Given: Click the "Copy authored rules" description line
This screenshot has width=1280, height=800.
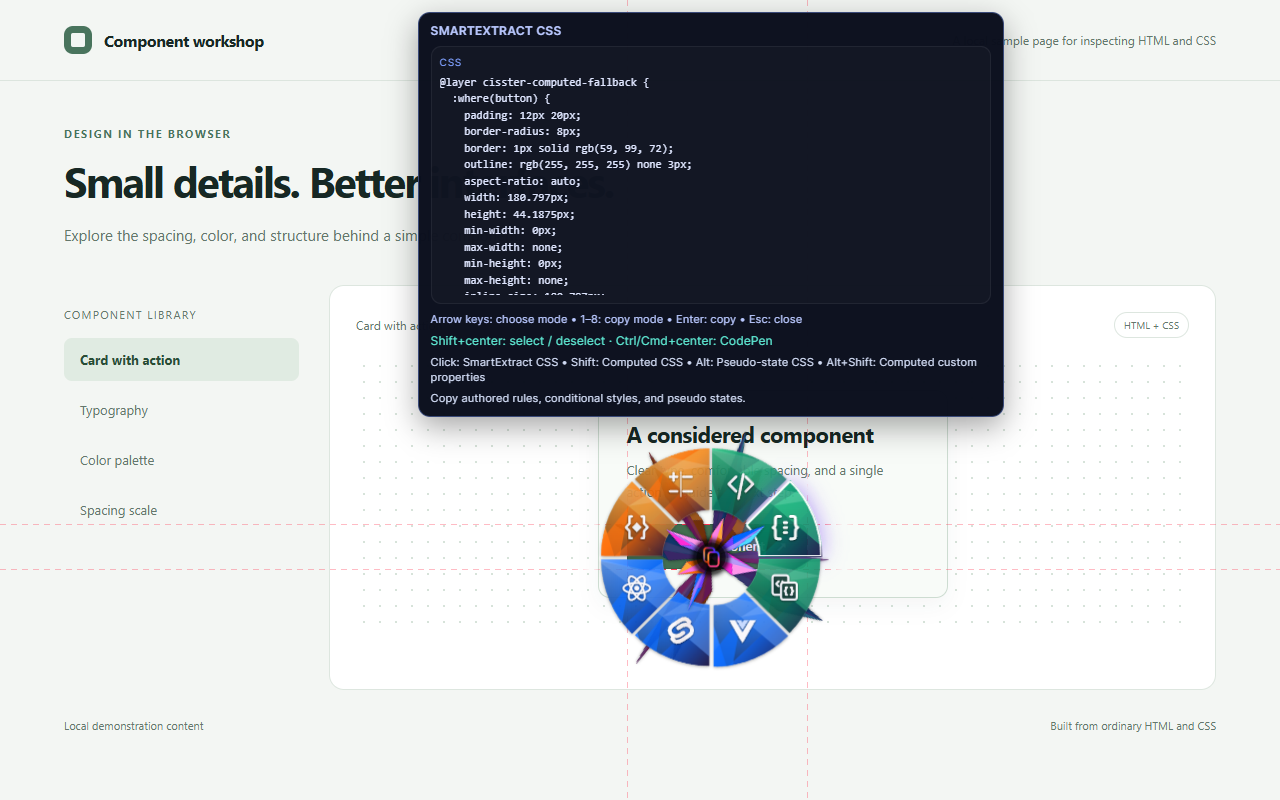Looking at the screenshot, I should click(588, 398).
